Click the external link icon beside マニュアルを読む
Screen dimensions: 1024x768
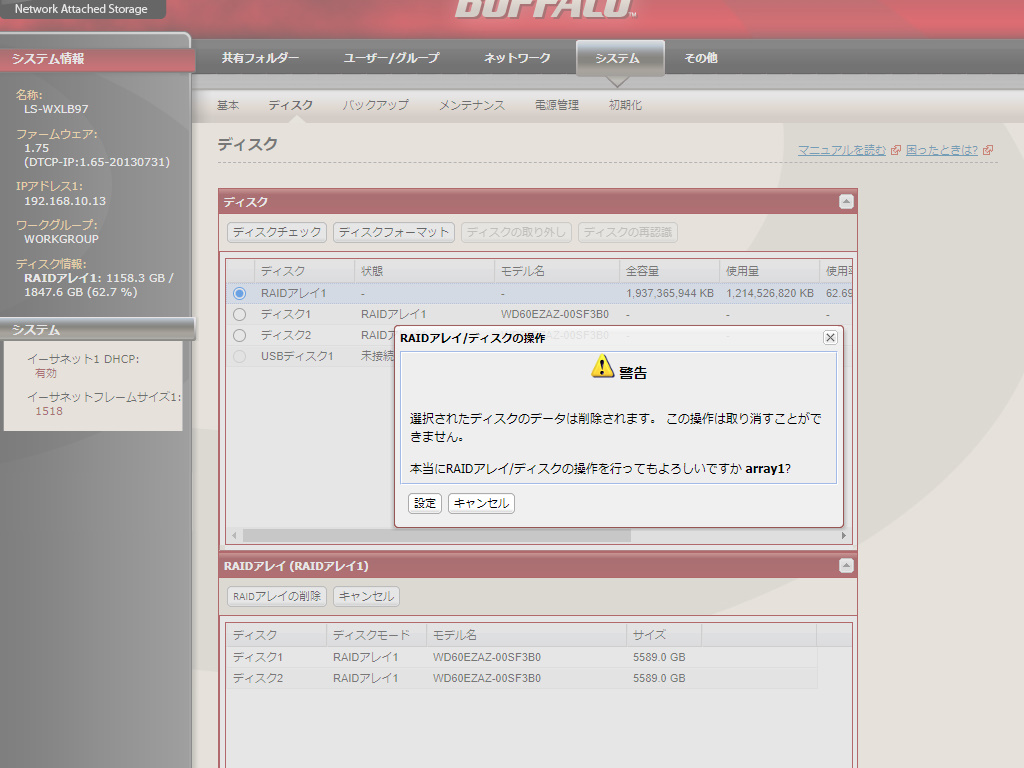coord(896,150)
